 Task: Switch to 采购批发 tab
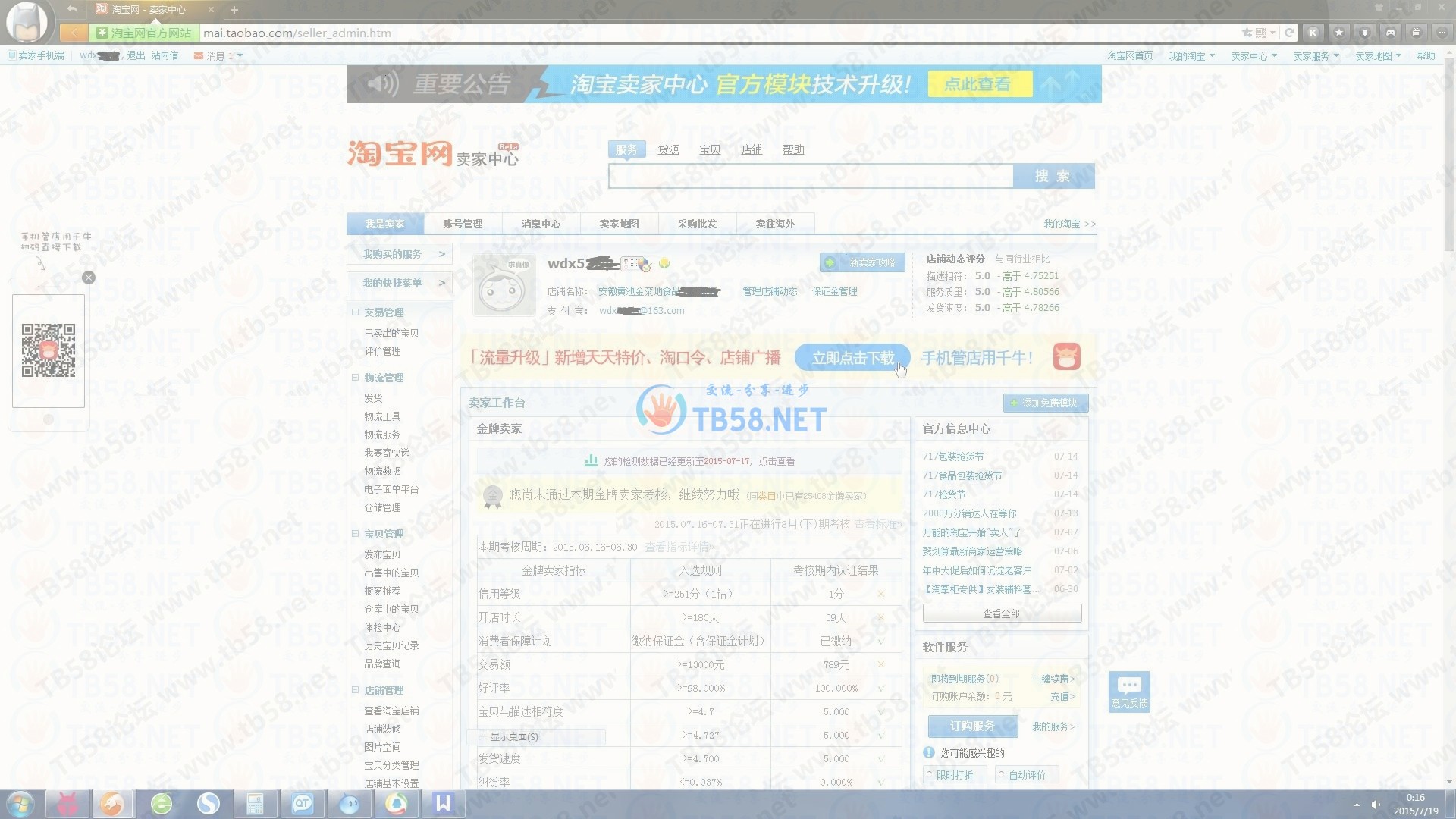[x=697, y=224]
